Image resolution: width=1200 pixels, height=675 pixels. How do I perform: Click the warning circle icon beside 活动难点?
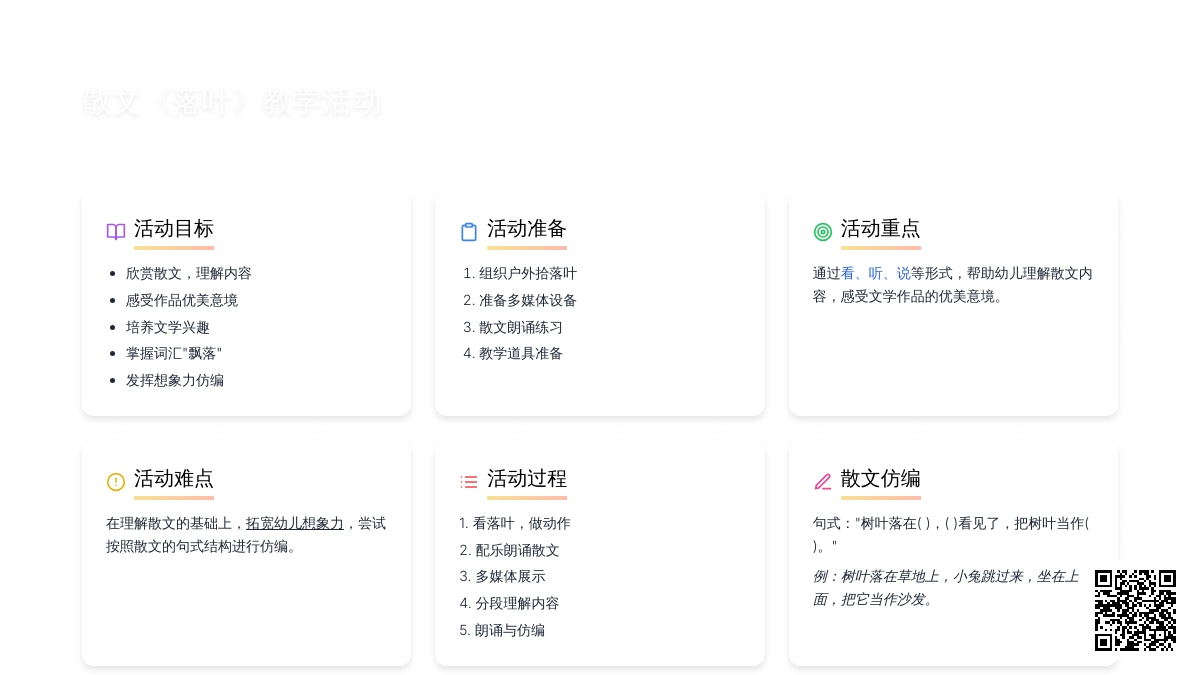coord(116,482)
